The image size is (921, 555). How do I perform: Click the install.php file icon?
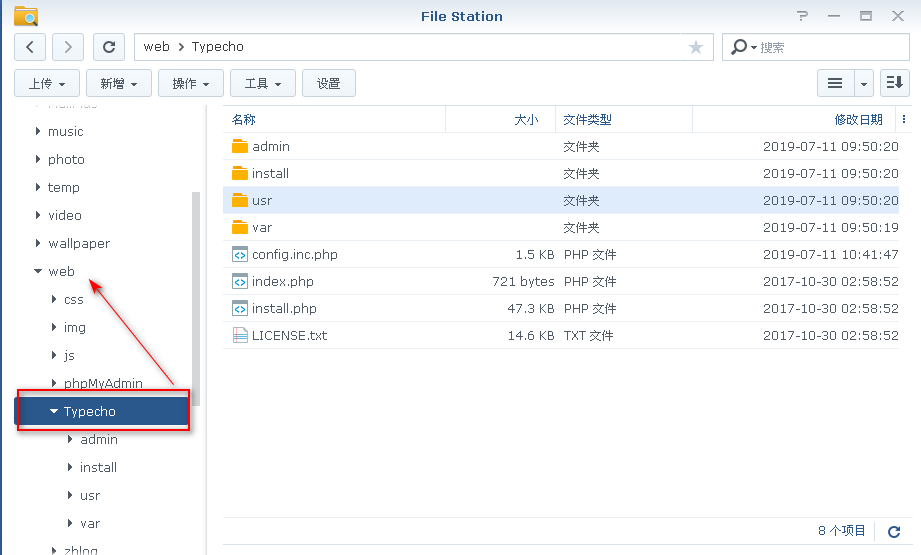(x=240, y=308)
